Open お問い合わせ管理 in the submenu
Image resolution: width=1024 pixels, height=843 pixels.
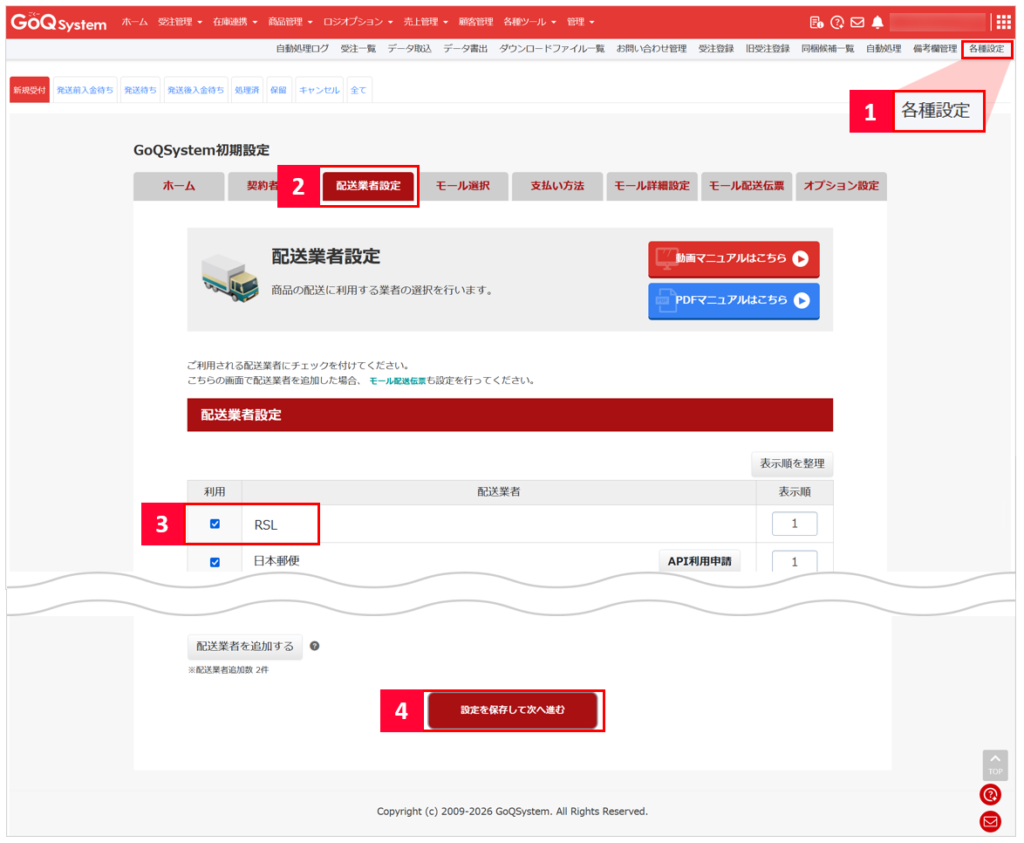(x=651, y=49)
